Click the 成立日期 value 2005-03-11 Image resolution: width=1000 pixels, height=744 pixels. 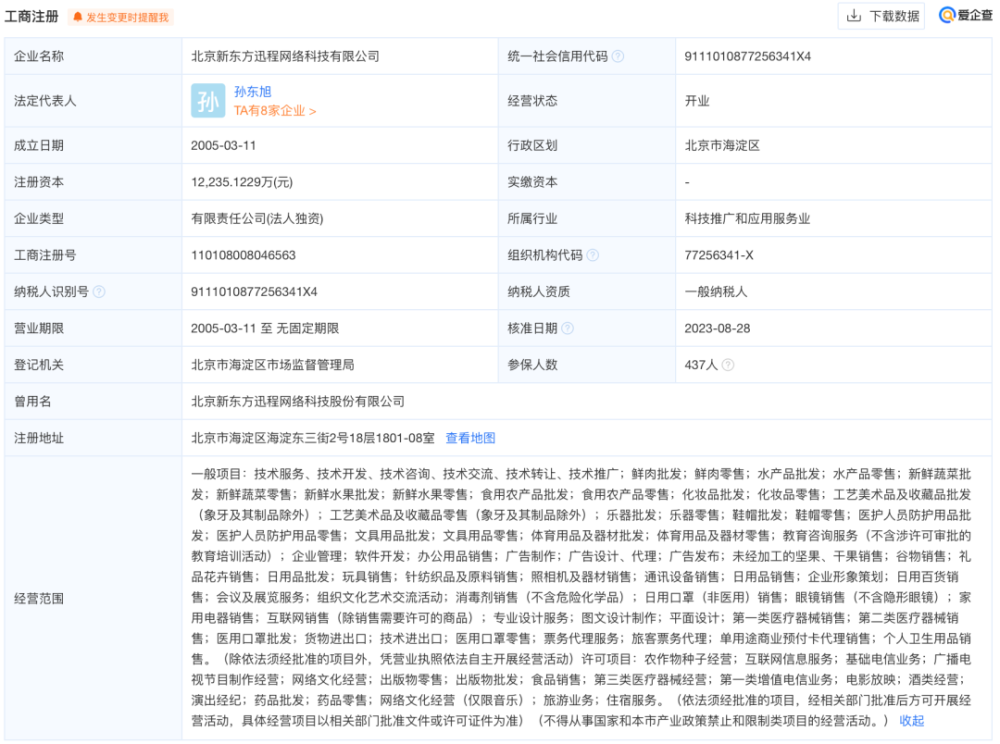click(223, 146)
